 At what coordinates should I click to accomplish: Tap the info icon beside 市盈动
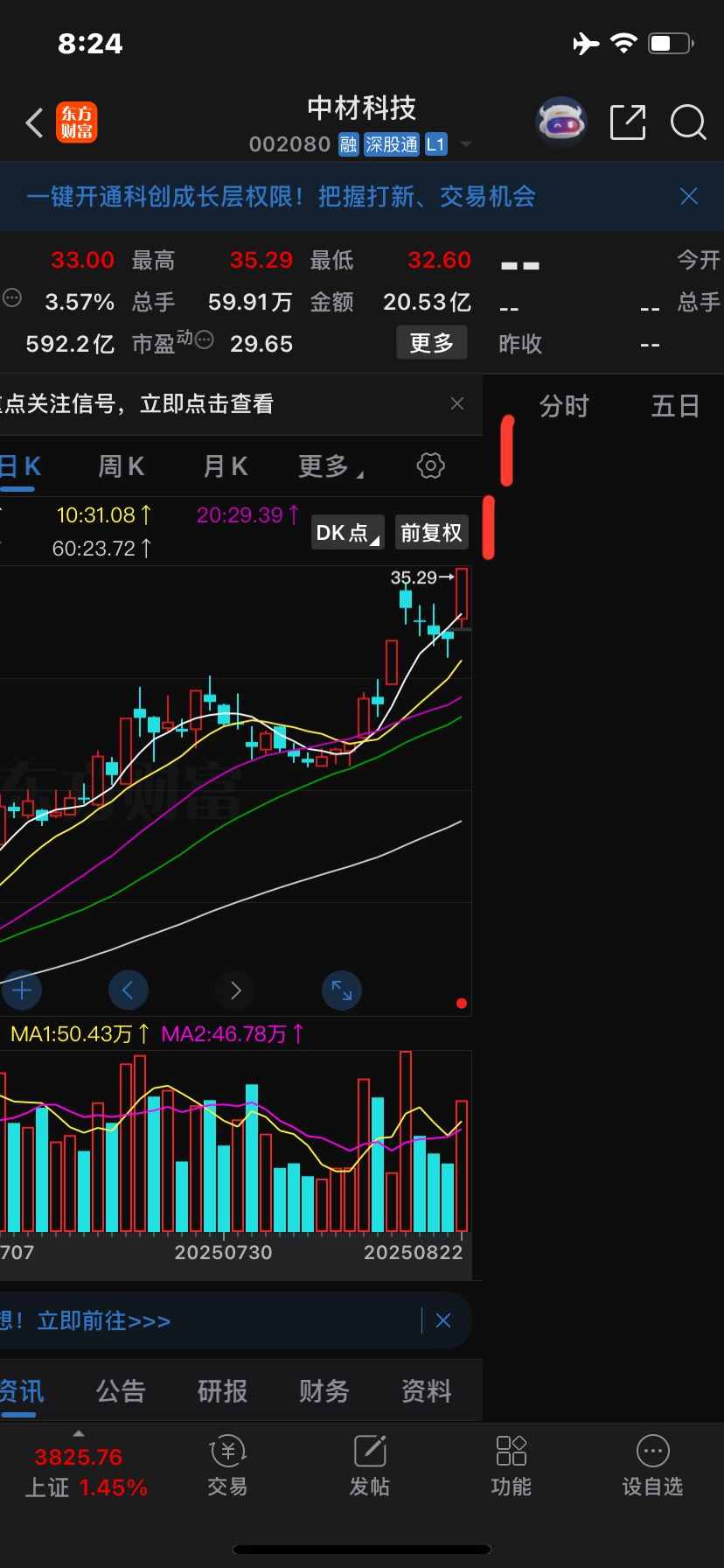coord(204,339)
